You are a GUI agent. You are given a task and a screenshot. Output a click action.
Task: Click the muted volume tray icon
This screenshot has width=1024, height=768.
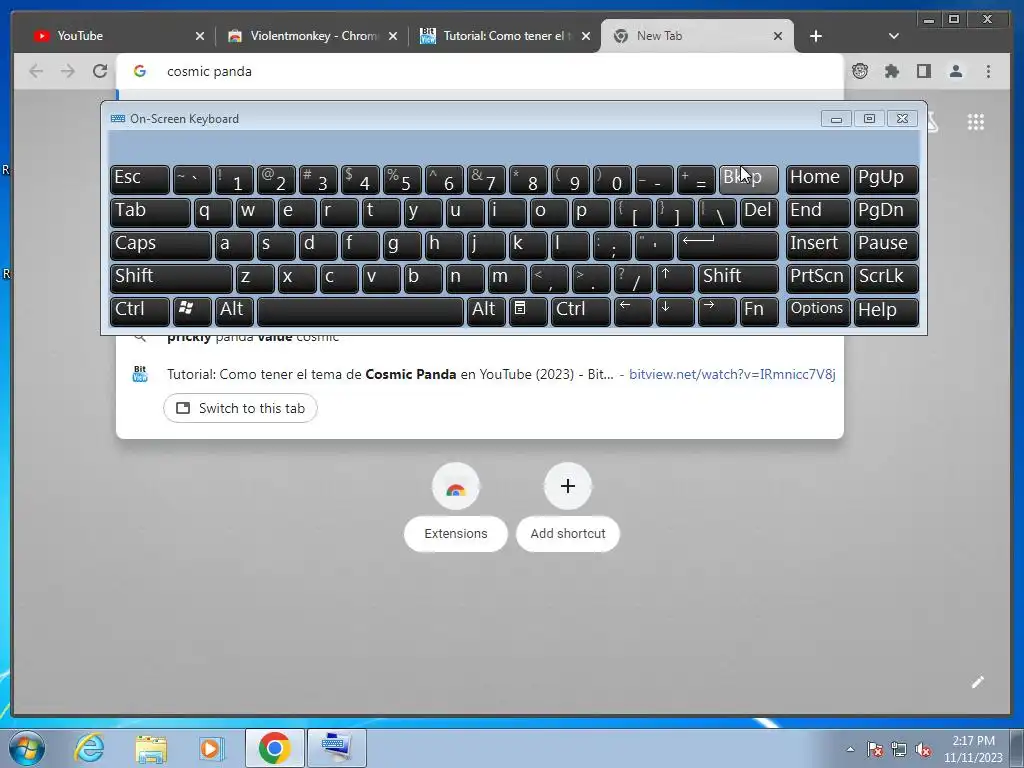923,749
